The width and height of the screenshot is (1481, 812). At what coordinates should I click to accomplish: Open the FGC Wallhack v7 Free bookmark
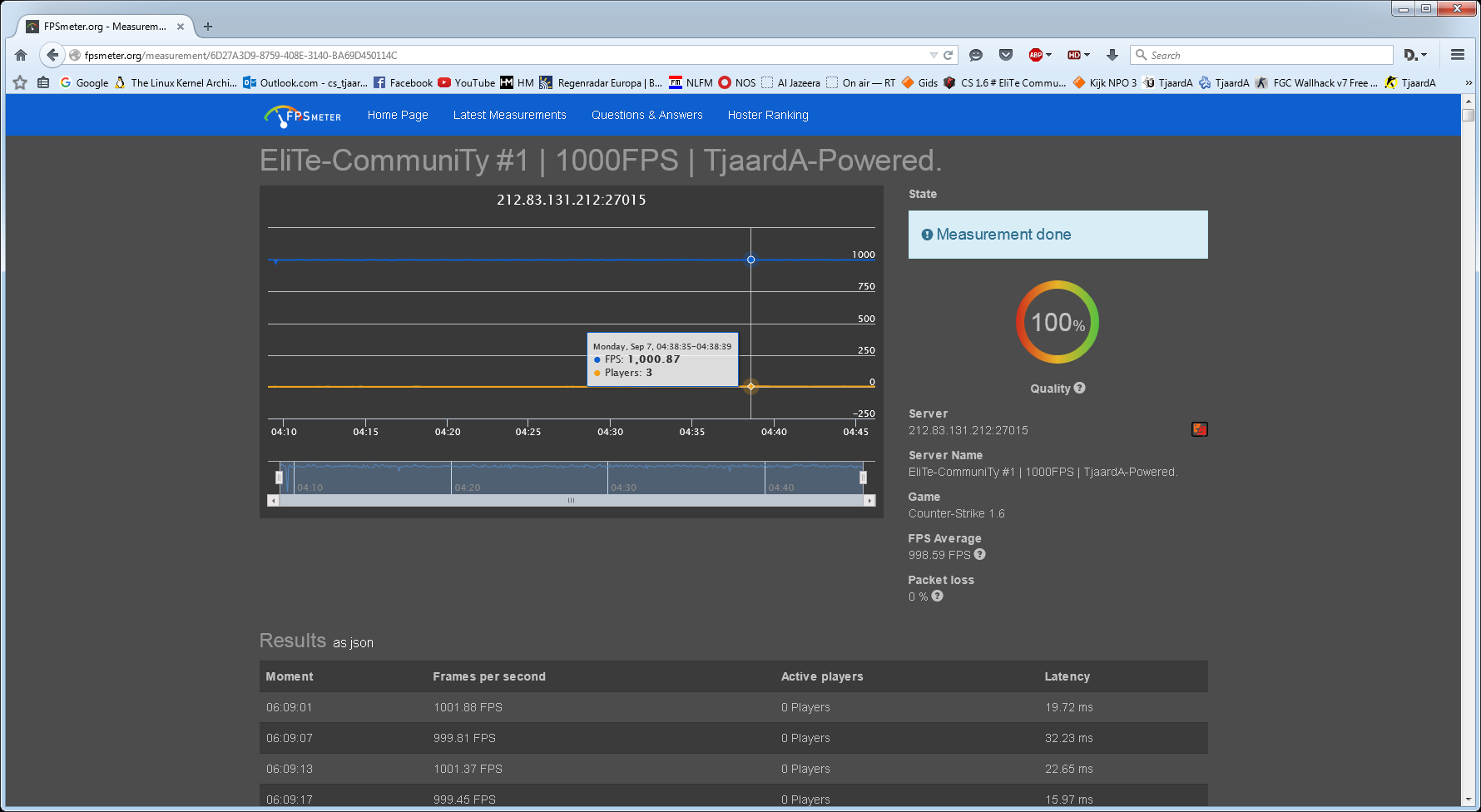[x=1316, y=82]
